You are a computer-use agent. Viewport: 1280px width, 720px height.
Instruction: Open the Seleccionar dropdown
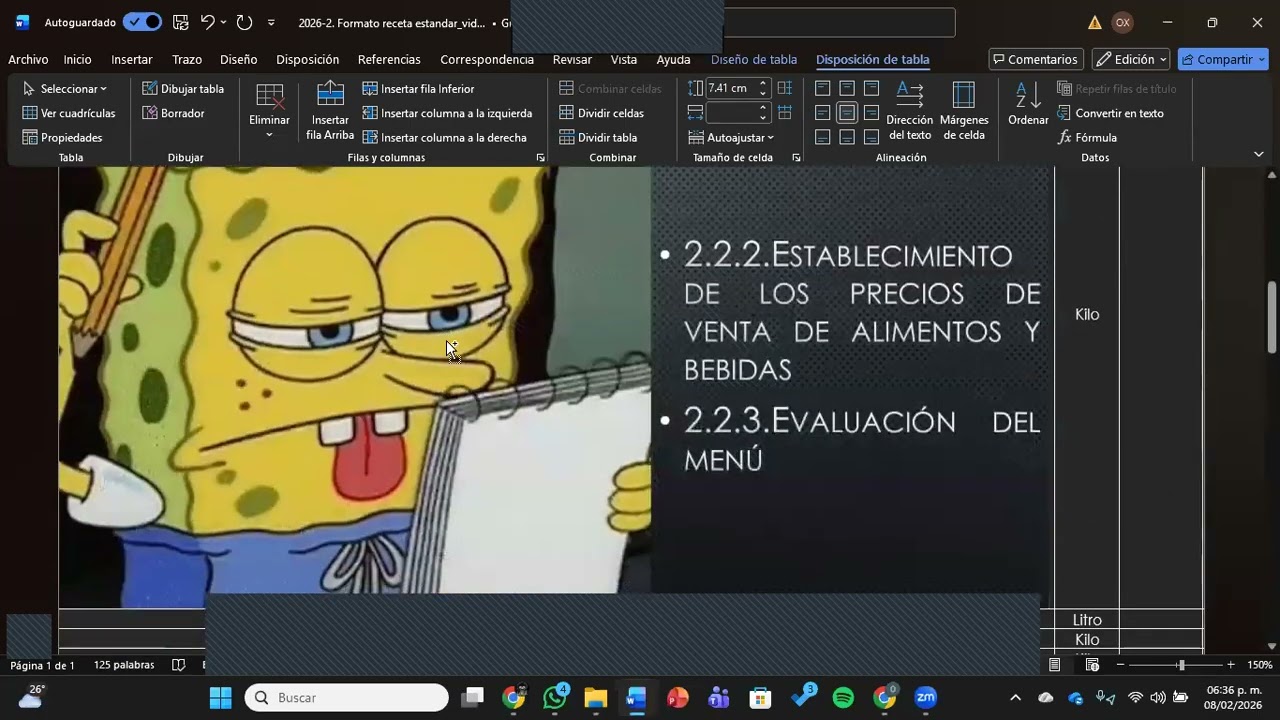click(x=65, y=89)
